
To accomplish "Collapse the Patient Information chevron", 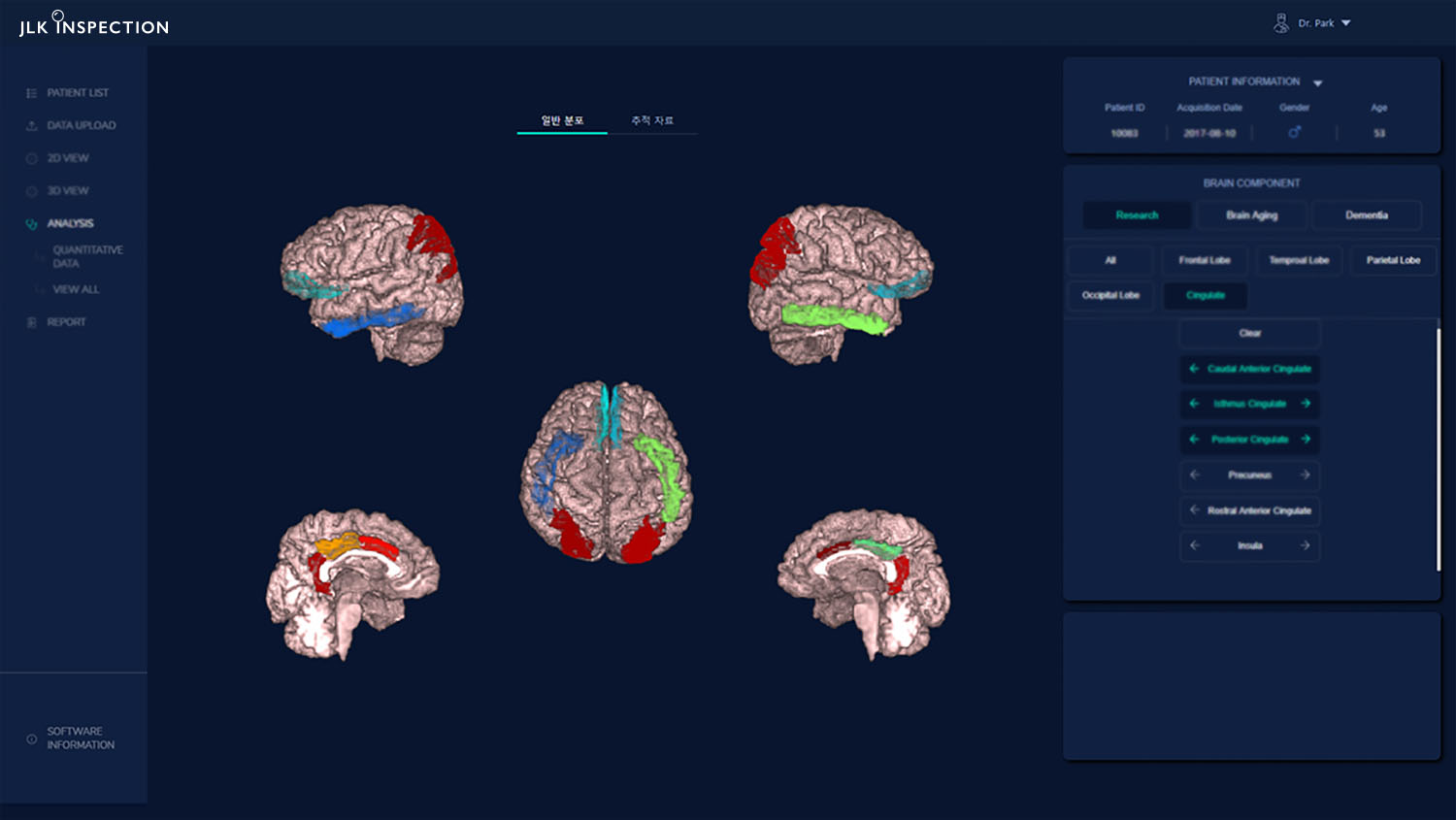I will 1317,83.
